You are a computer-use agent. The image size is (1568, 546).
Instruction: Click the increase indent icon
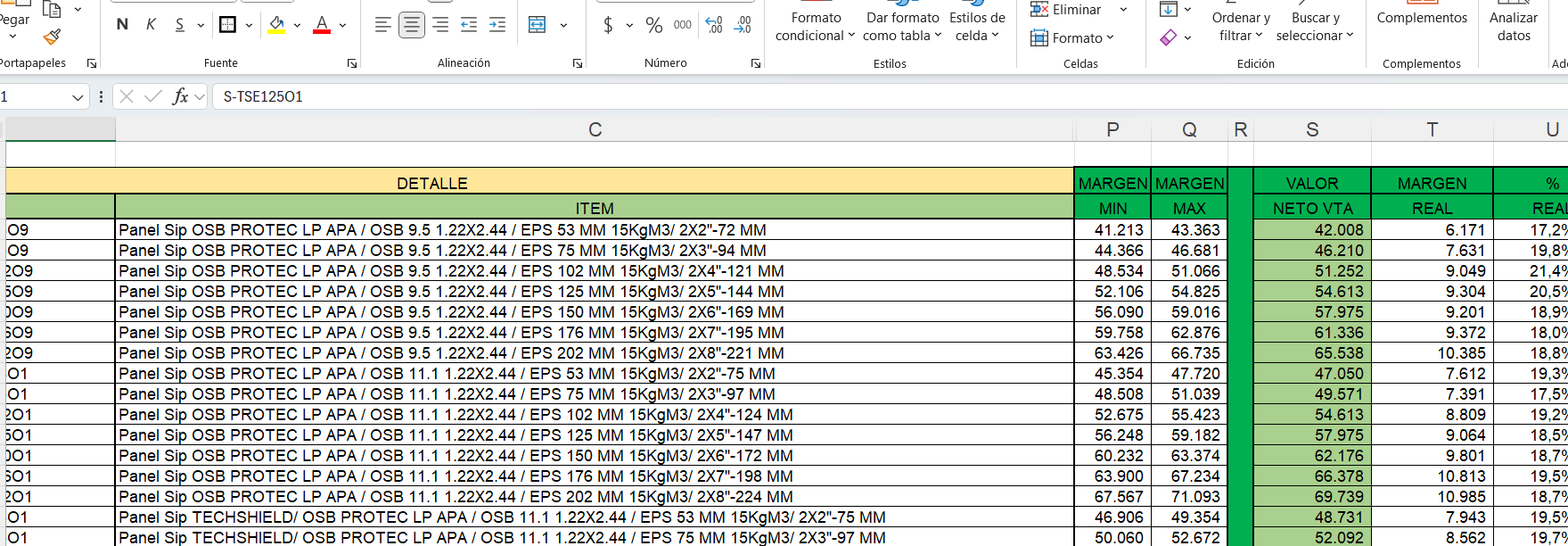[497, 25]
